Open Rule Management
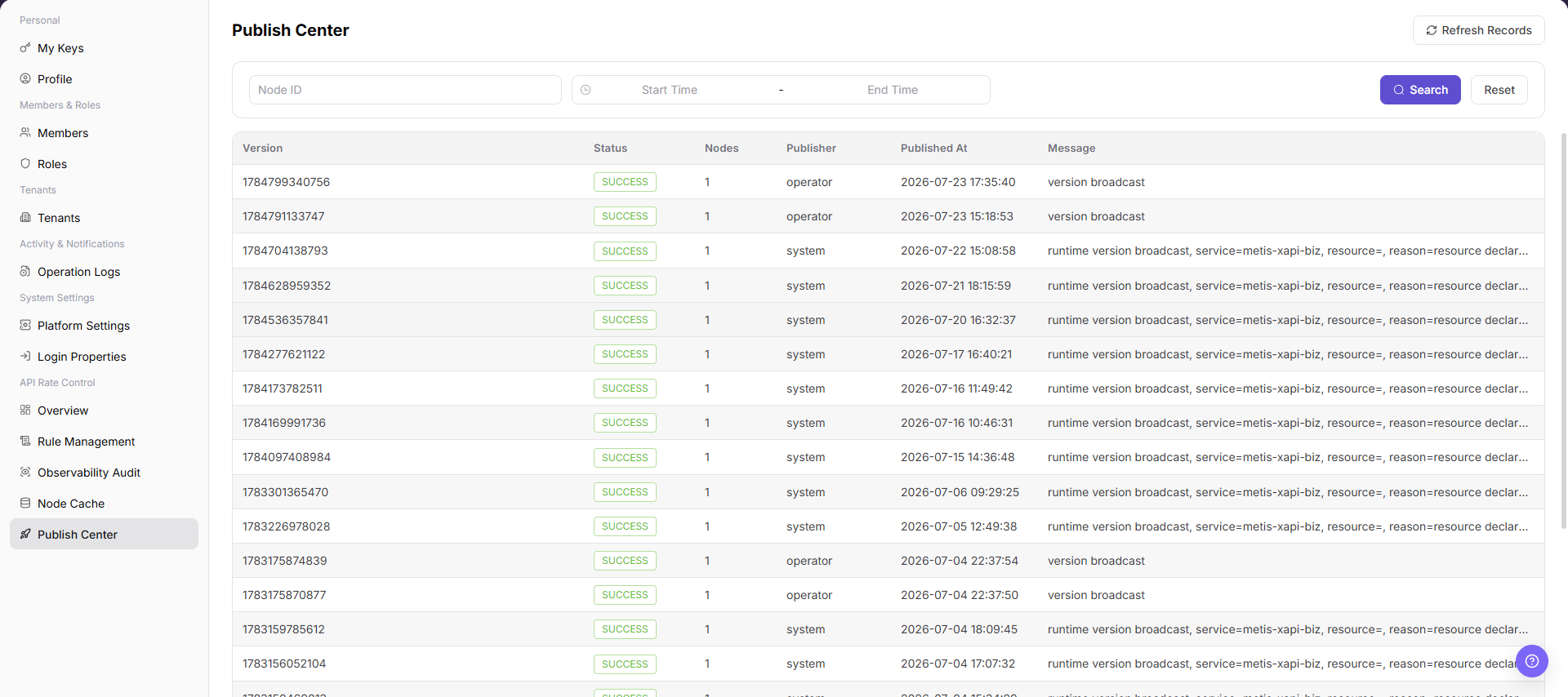The width and height of the screenshot is (1568, 697). pyautogui.click(x=104, y=442)
